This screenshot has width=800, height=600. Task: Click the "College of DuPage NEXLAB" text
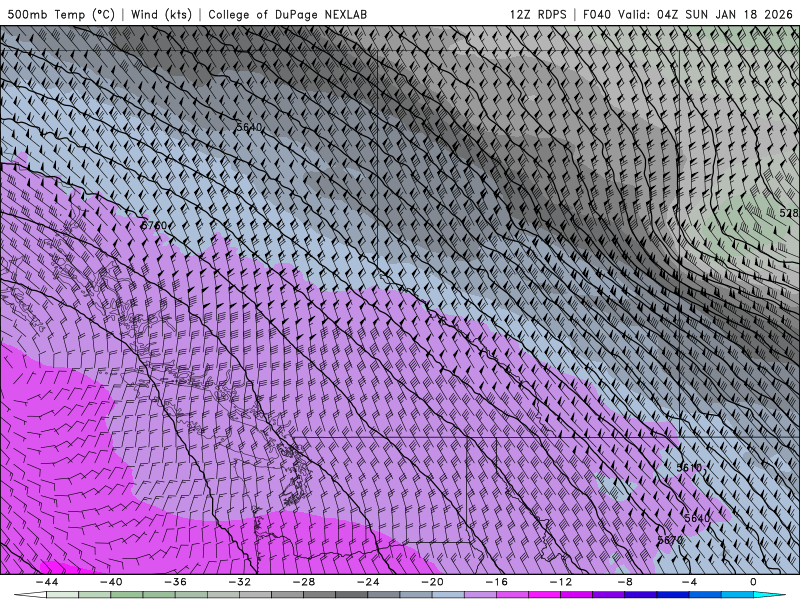[287, 14]
